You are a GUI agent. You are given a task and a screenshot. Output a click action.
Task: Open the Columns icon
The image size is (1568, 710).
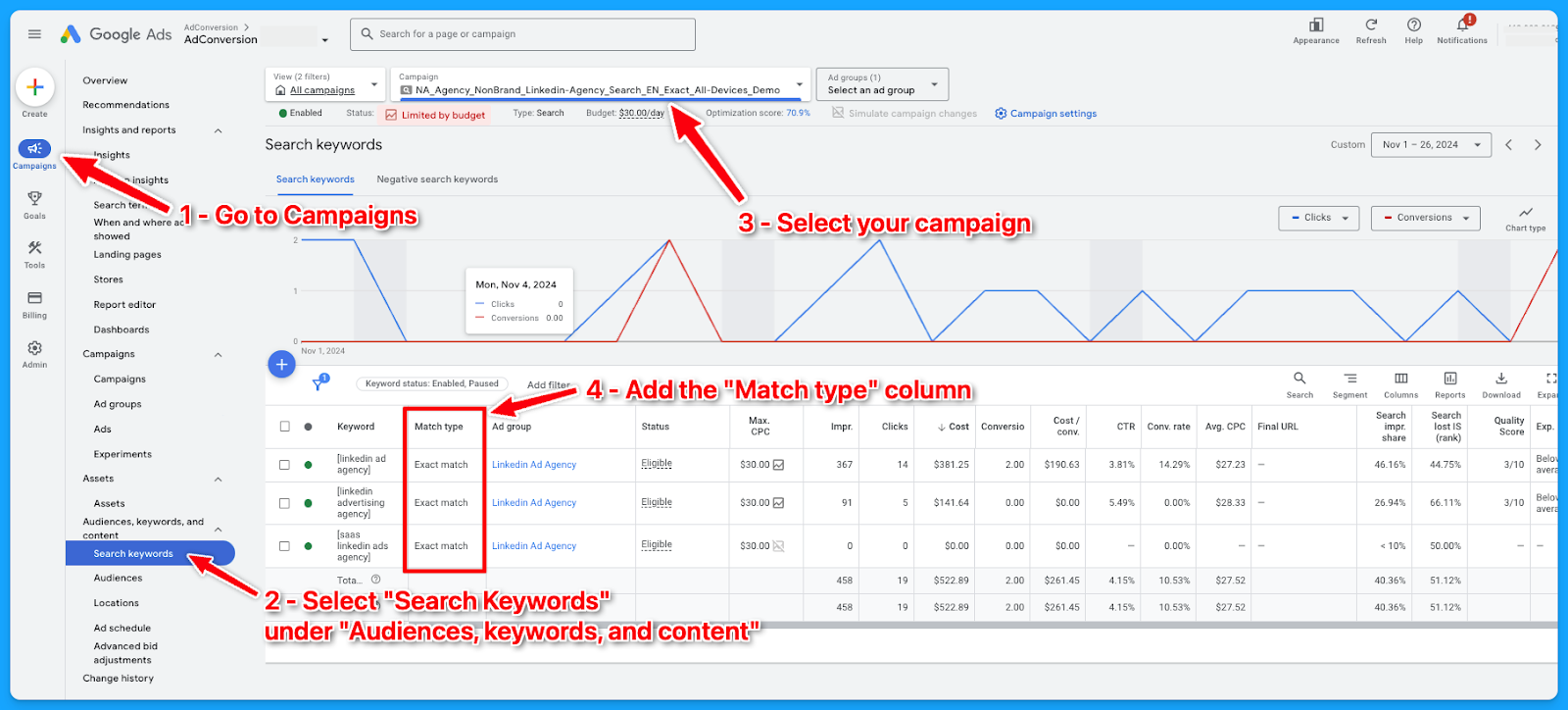pyautogui.click(x=1400, y=384)
